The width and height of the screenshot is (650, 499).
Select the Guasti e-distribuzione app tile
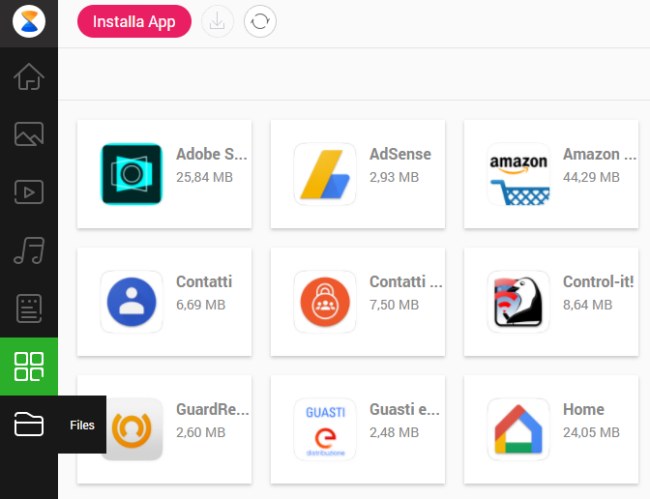[x=358, y=429]
